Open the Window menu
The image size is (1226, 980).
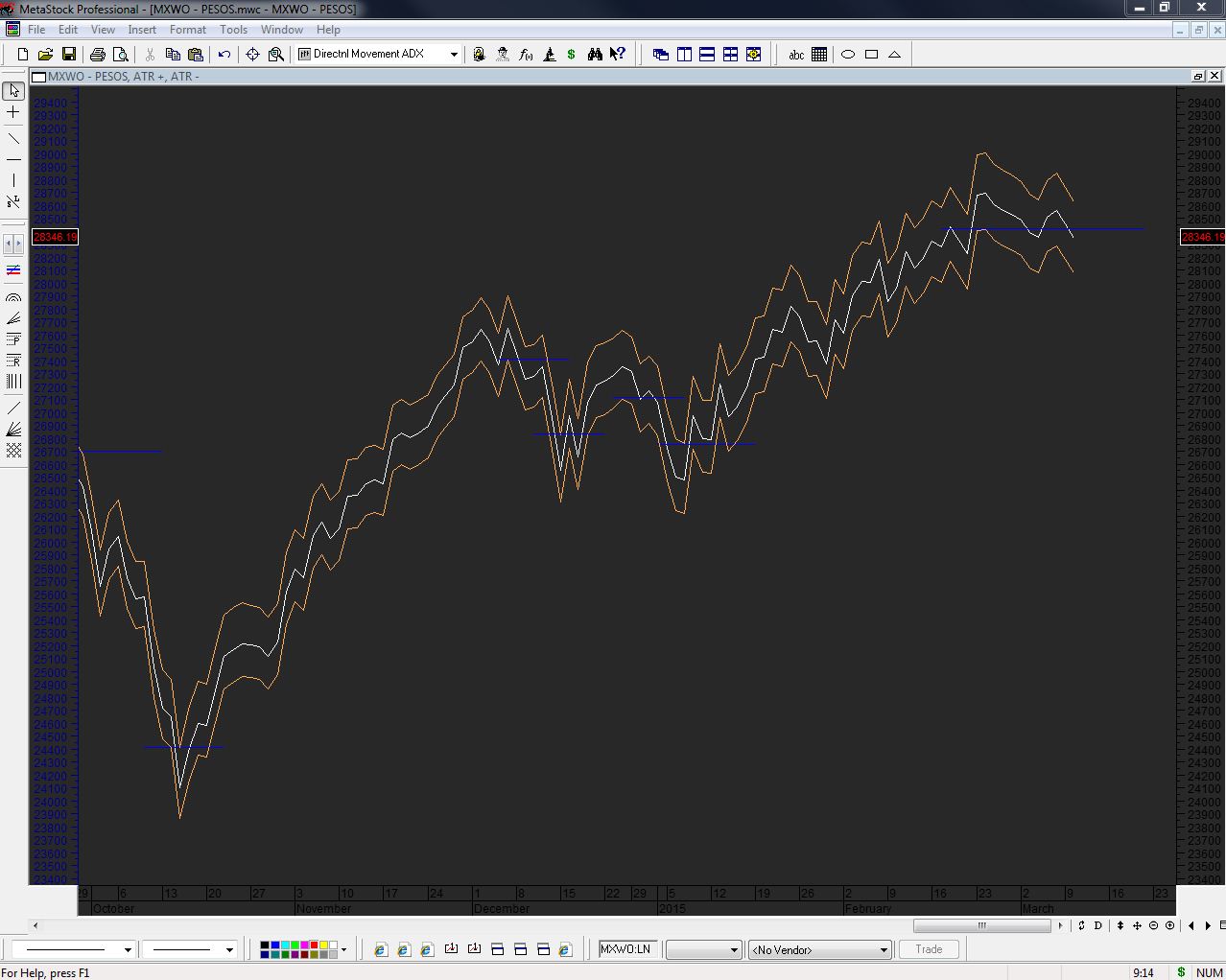282,30
